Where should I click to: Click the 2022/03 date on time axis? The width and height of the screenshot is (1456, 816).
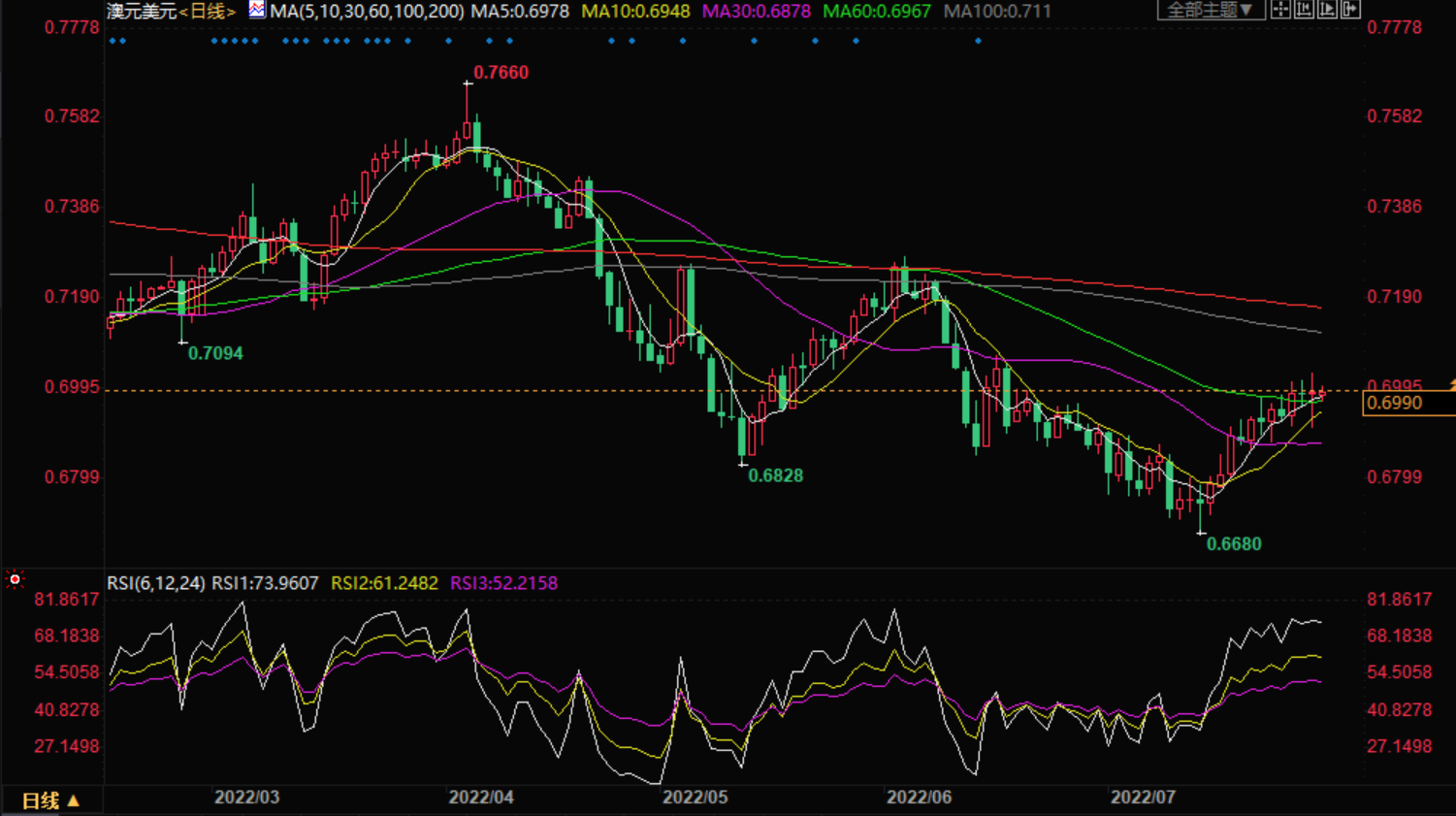click(246, 798)
